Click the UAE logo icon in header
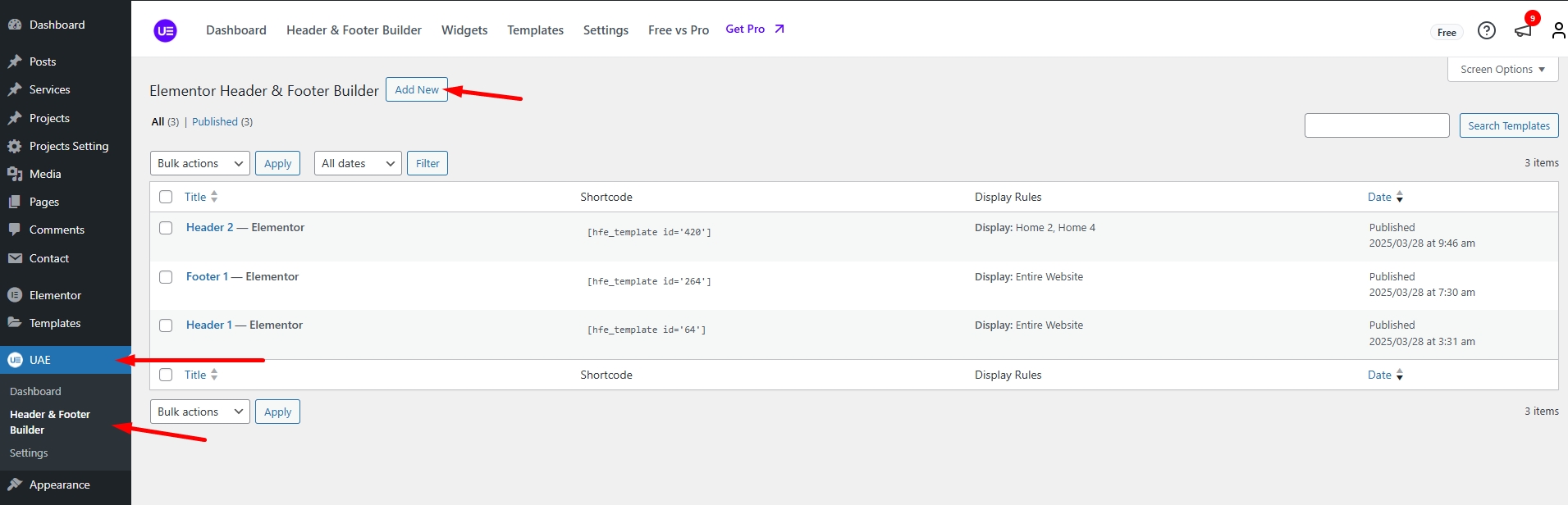Screen dimensions: 1568x505 click(x=165, y=31)
